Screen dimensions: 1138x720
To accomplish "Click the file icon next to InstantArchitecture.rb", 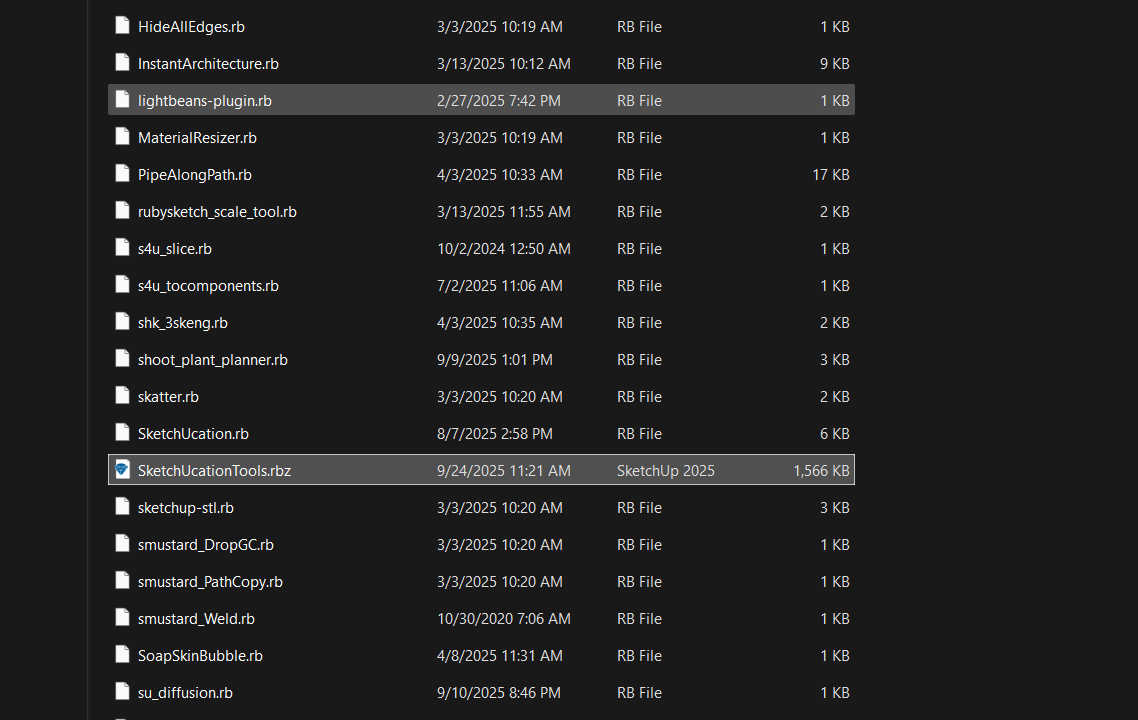I will tap(122, 63).
